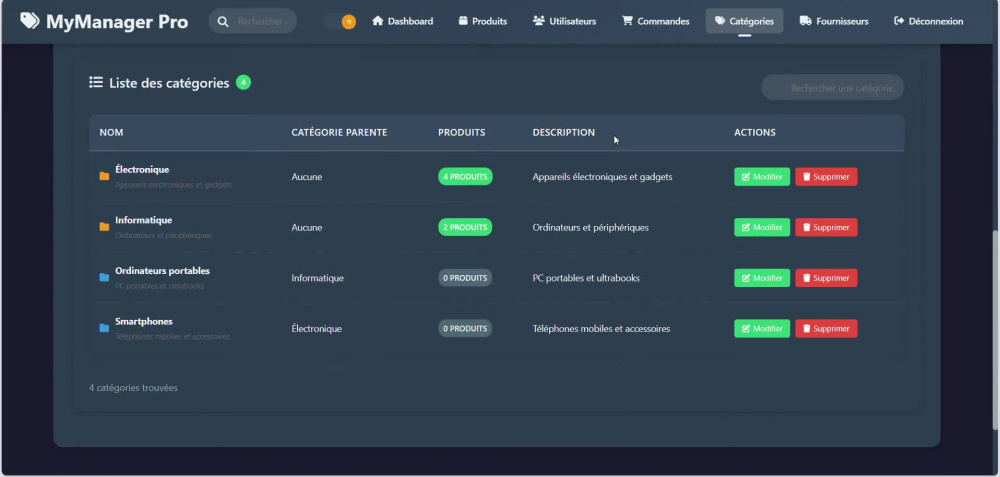The width and height of the screenshot is (1000, 477).
Task: Click description 'Ordinateurs et périphériques' cell
Action: click(x=591, y=227)
